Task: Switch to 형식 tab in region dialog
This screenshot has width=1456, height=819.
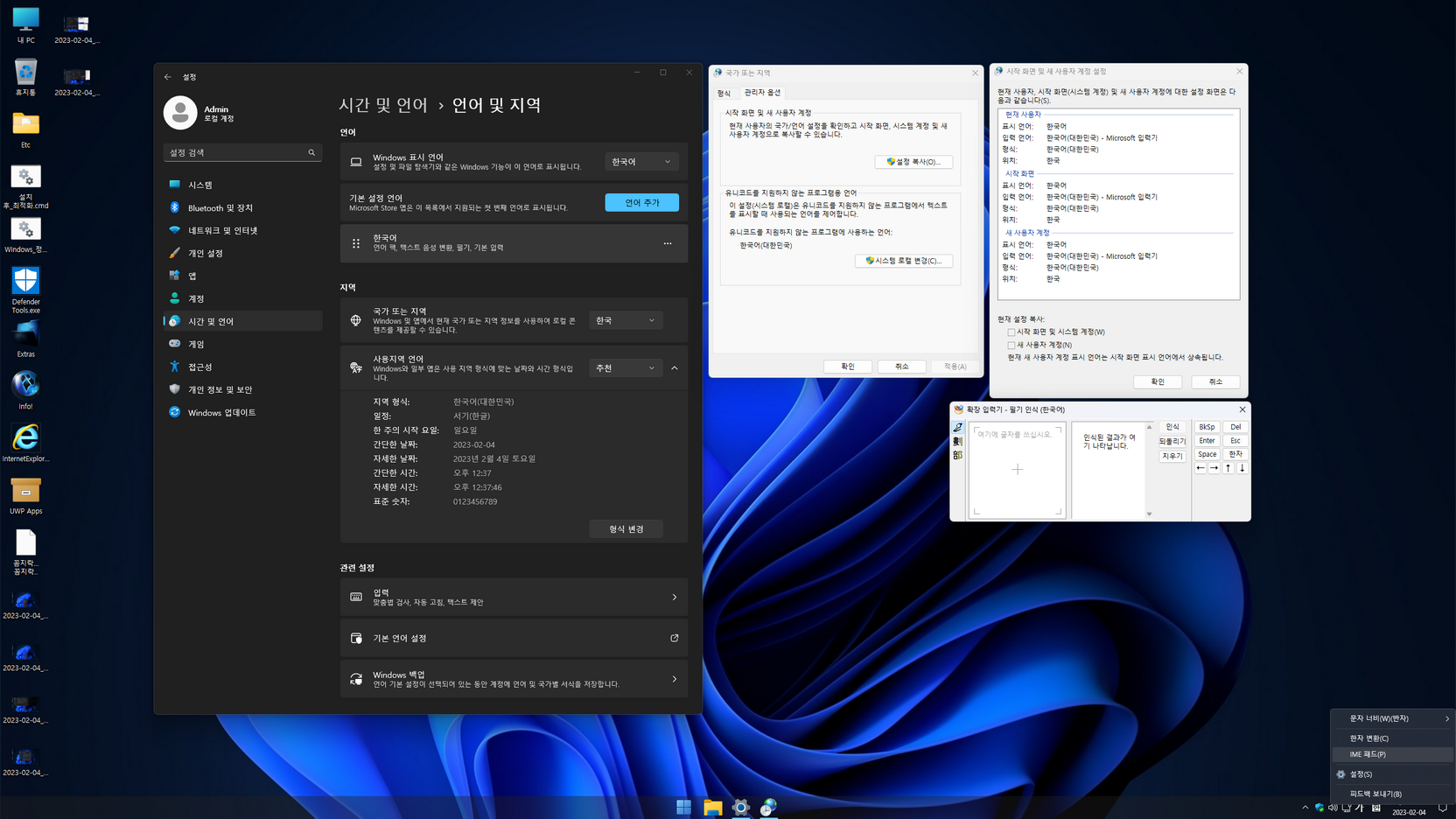Action: point(724,93)
